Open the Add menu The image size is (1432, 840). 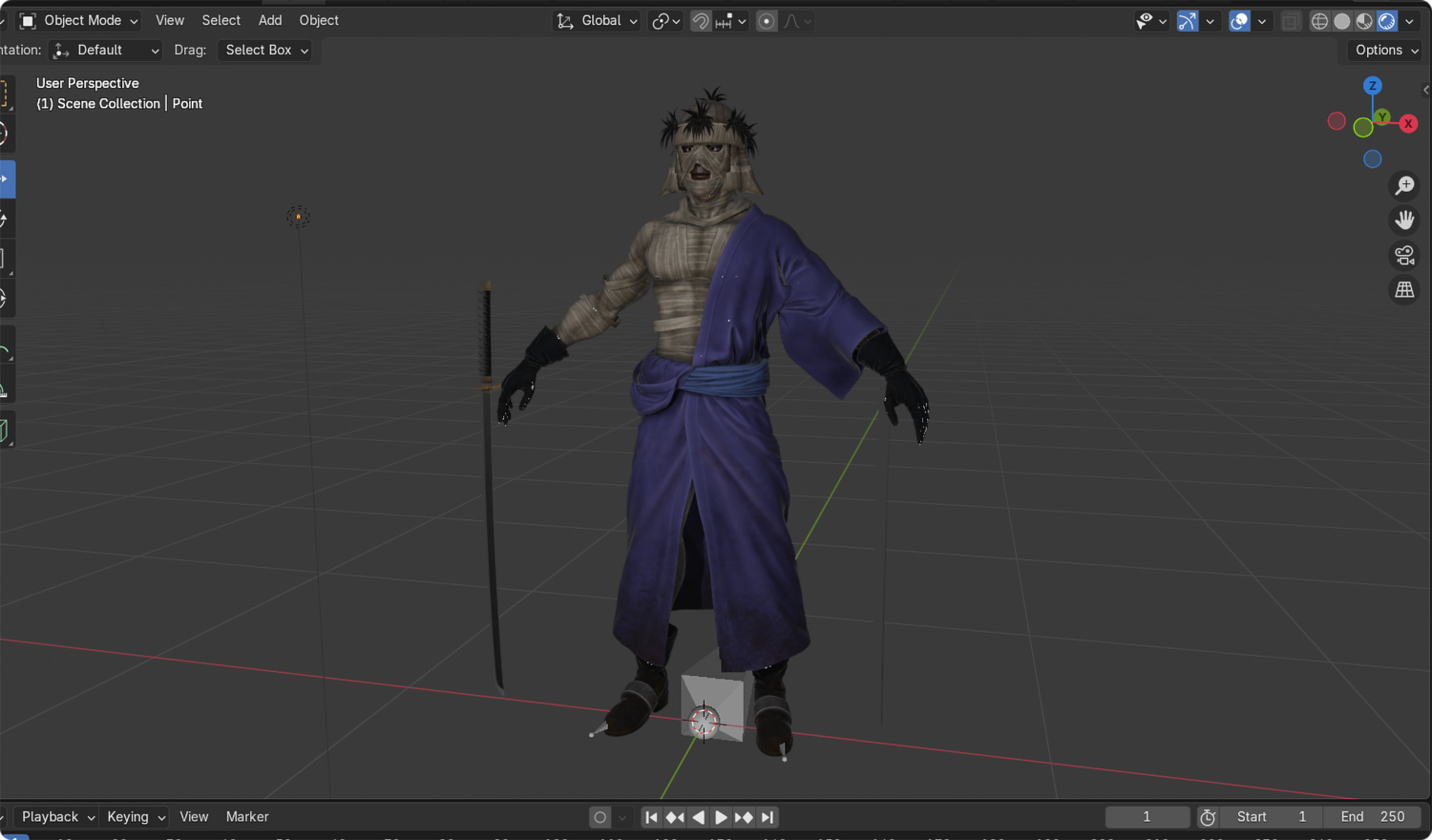click(270, 20)
